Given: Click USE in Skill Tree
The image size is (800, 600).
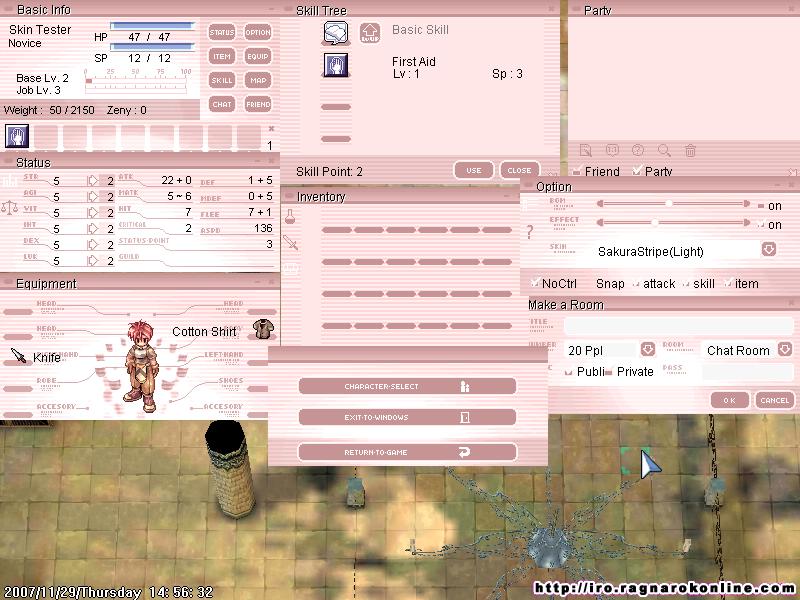Looking at the screenshot, I should pos(473,170).
